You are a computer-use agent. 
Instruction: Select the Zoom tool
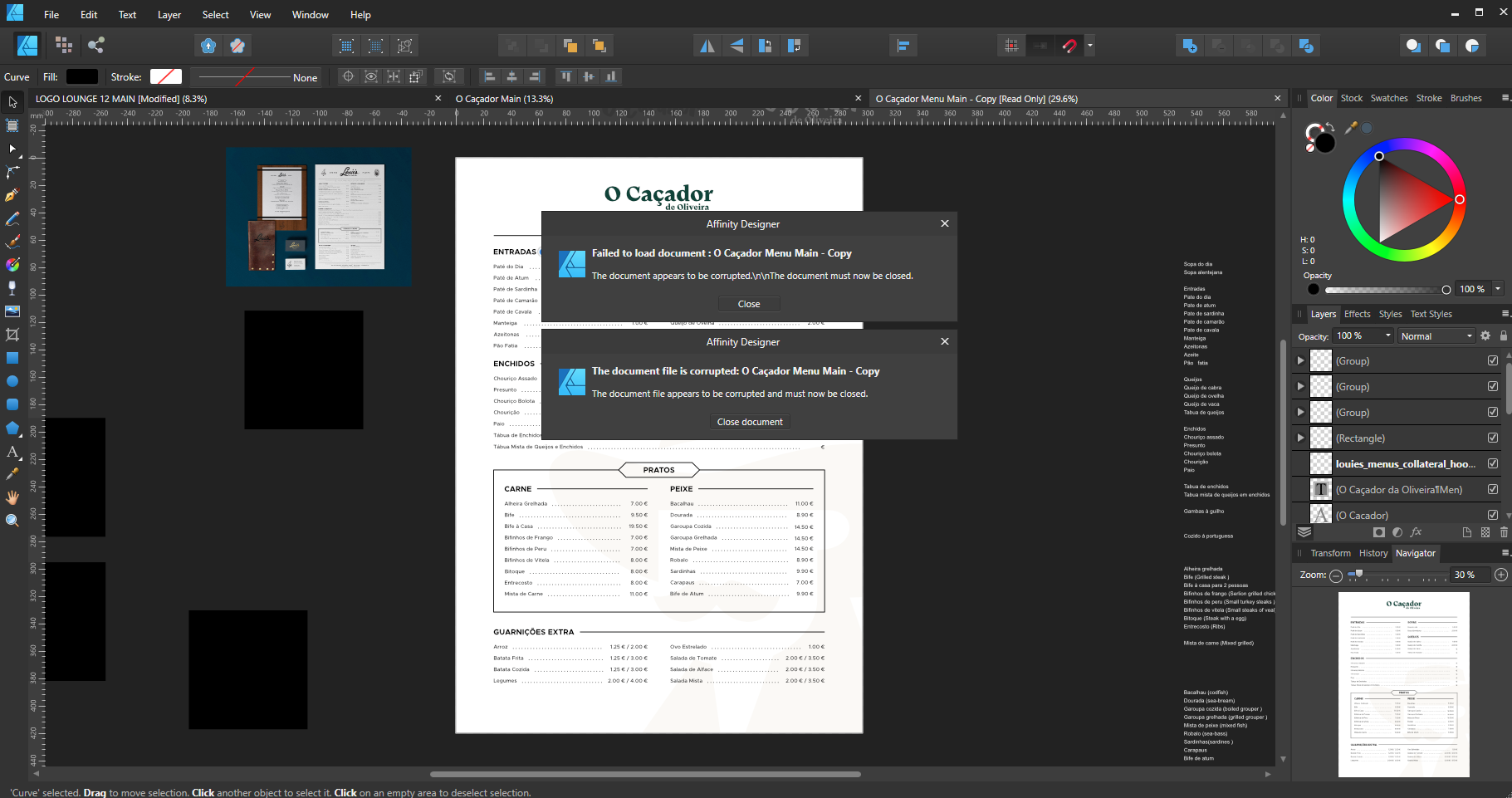(12, 520)
